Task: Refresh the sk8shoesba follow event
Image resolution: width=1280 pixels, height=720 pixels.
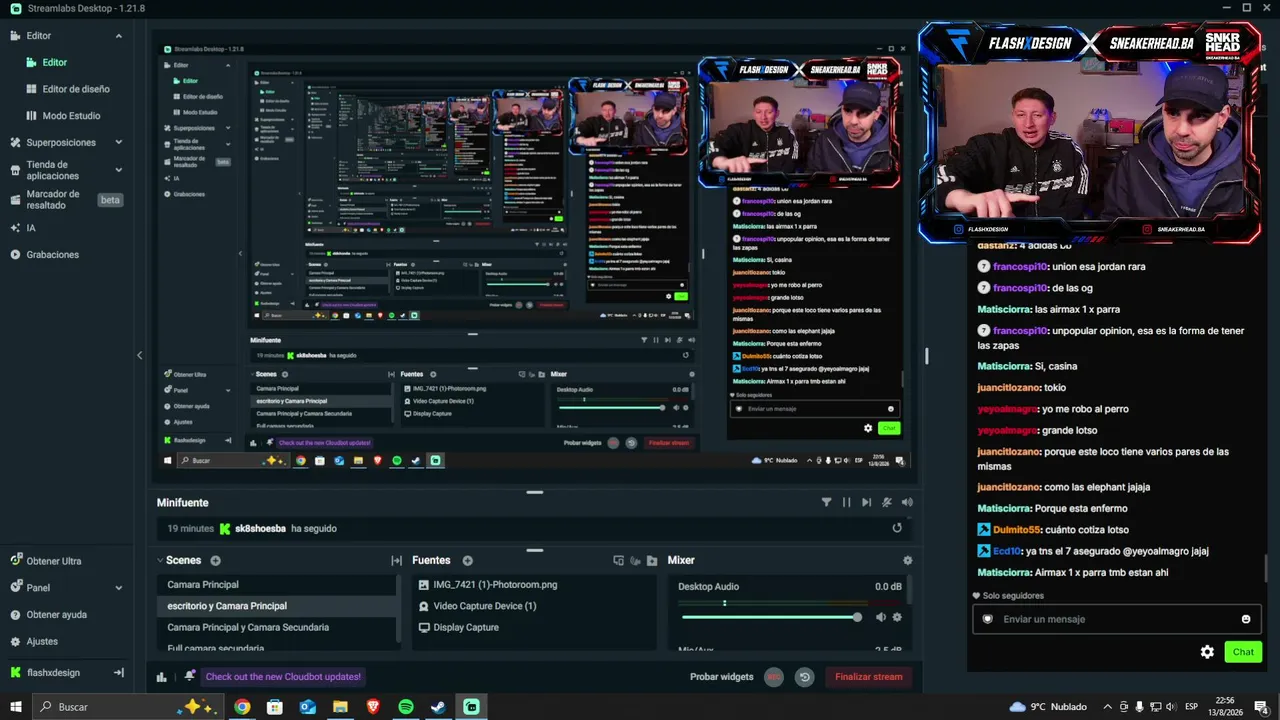Action: coord(897,528)
